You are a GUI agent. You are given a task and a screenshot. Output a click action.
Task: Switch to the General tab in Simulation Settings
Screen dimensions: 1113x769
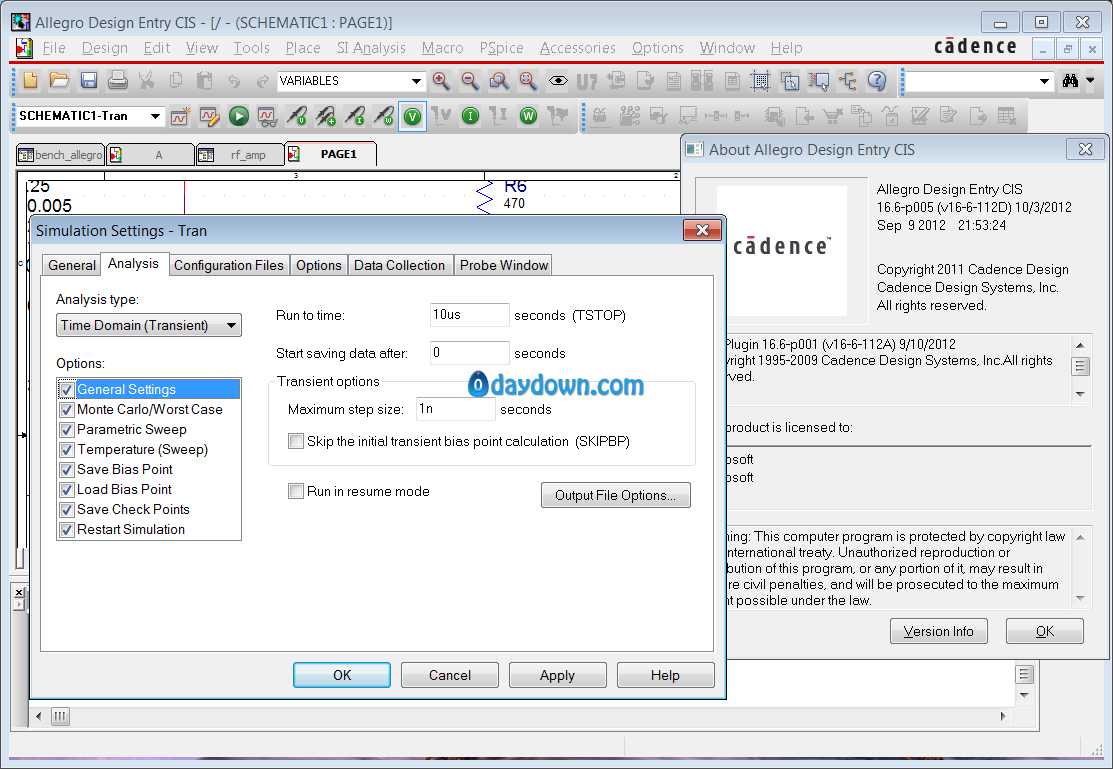[72, 265]
